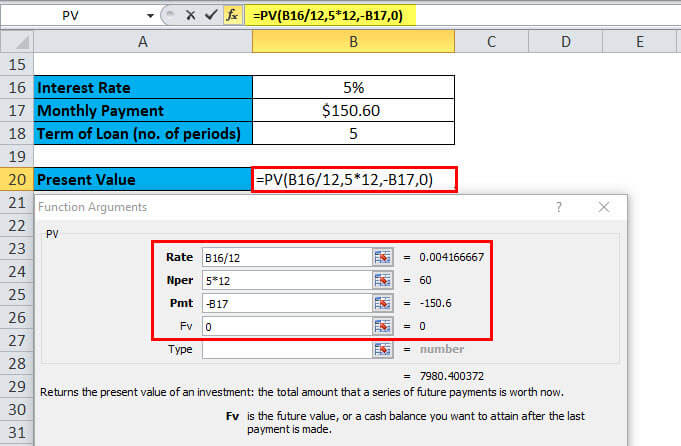Click collapse-dialog icon beside Pmt field

point(383,304)
